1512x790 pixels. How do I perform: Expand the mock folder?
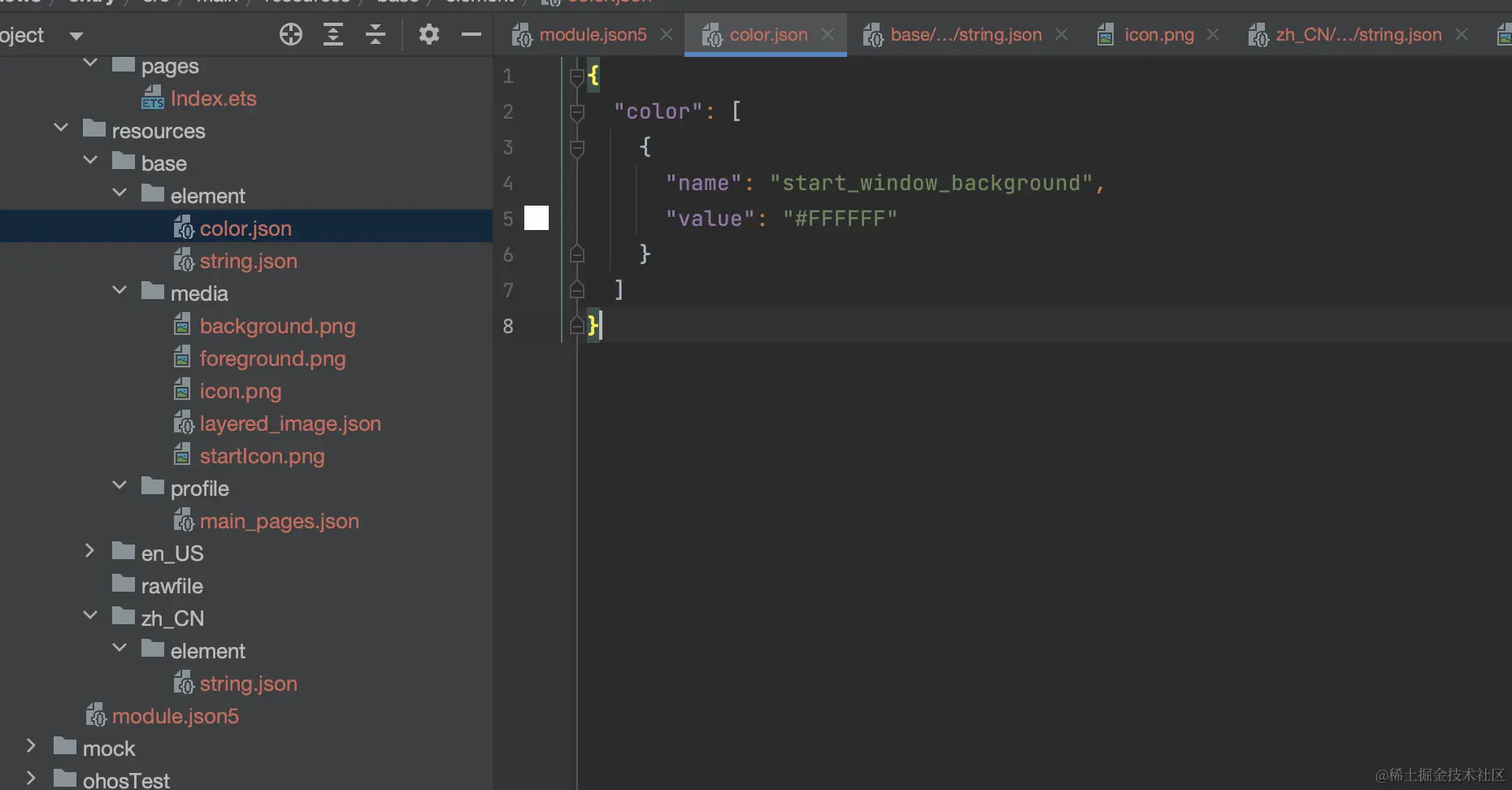point(32,746)
